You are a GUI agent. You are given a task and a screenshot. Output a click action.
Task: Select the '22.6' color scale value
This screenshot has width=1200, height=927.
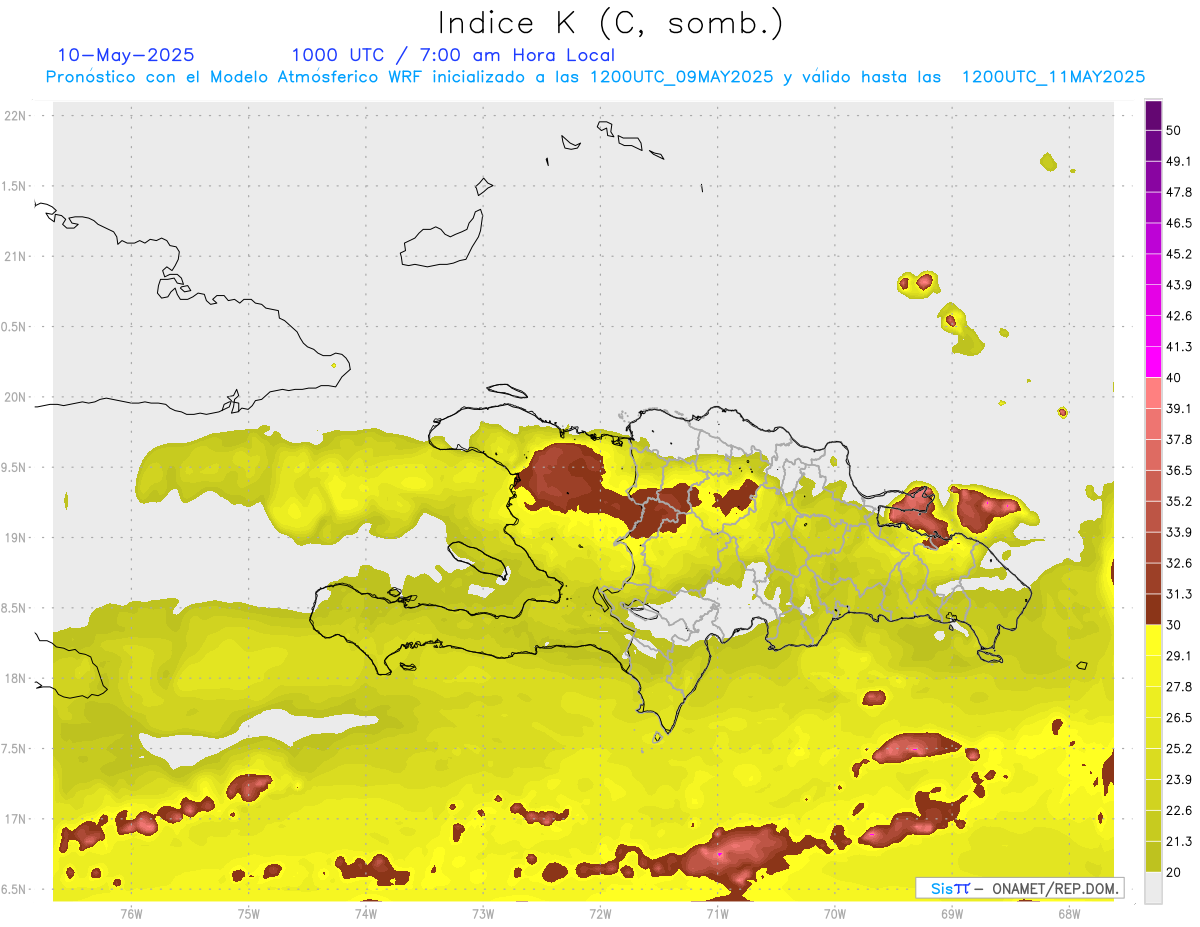coord(1179,811)
